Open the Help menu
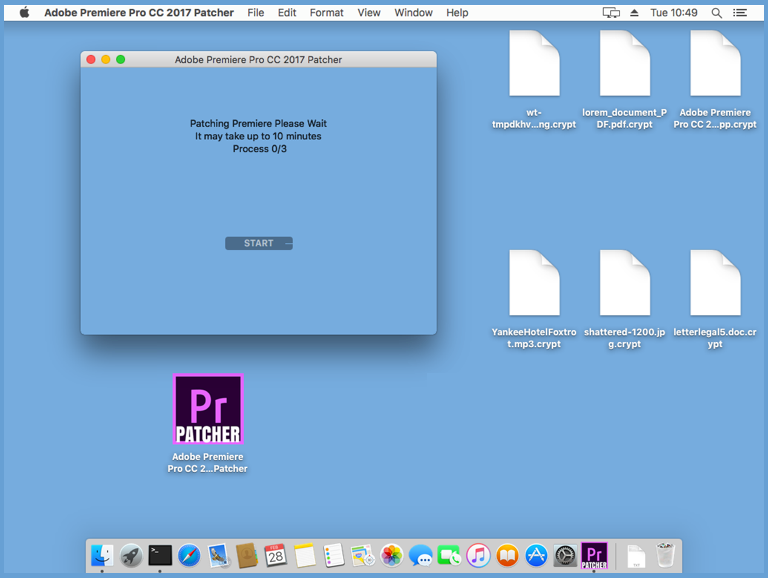Screen dimensions: 768x578 pyautogui.click(x=457, y=13)
